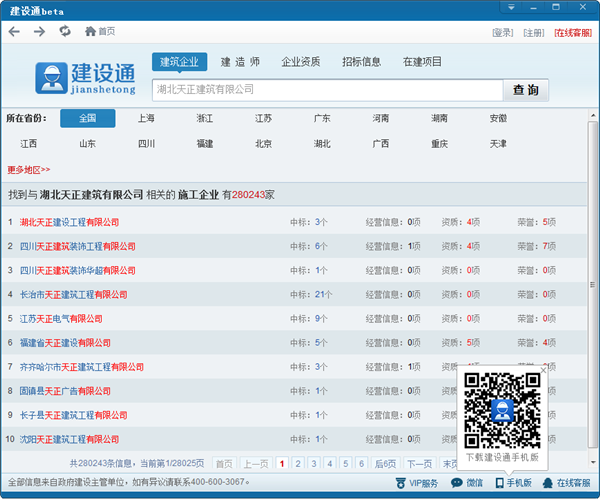This screenshot has width=600, height=499.
Task: Close the QR code popup
Action: point(544,371)
